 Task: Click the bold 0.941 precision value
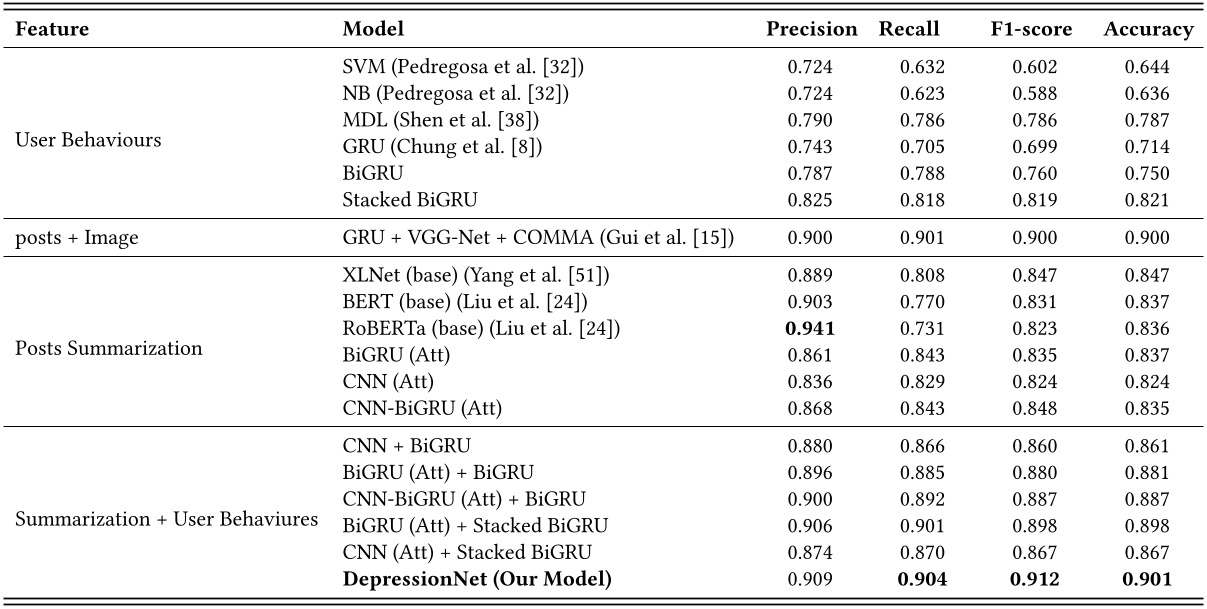click(812, 329)
